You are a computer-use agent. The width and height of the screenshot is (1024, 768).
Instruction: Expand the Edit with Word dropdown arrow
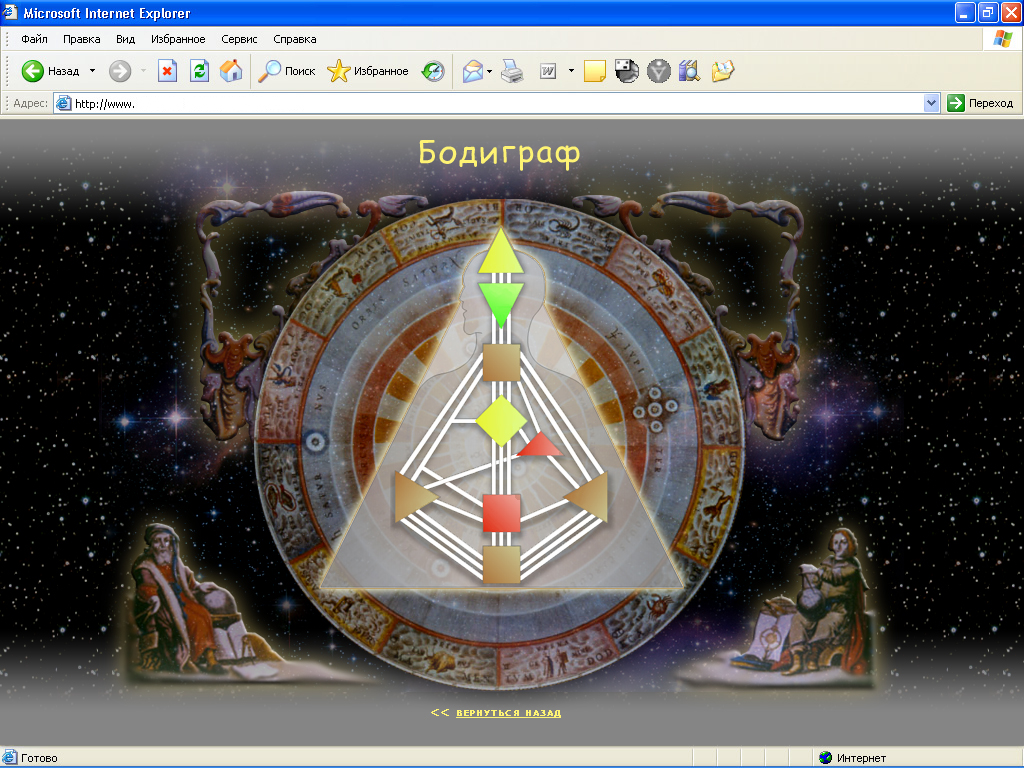[x=571, y=71]
